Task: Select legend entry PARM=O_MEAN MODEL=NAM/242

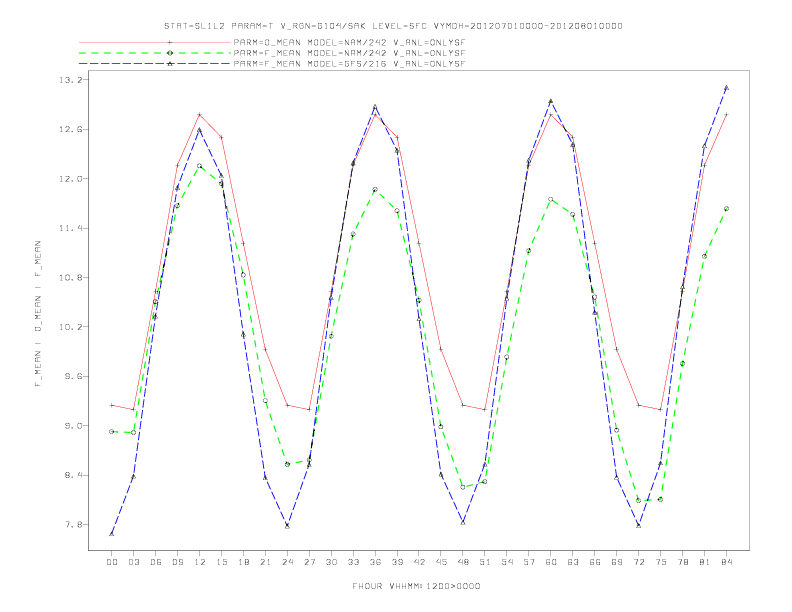Action: tap(349, 42)
